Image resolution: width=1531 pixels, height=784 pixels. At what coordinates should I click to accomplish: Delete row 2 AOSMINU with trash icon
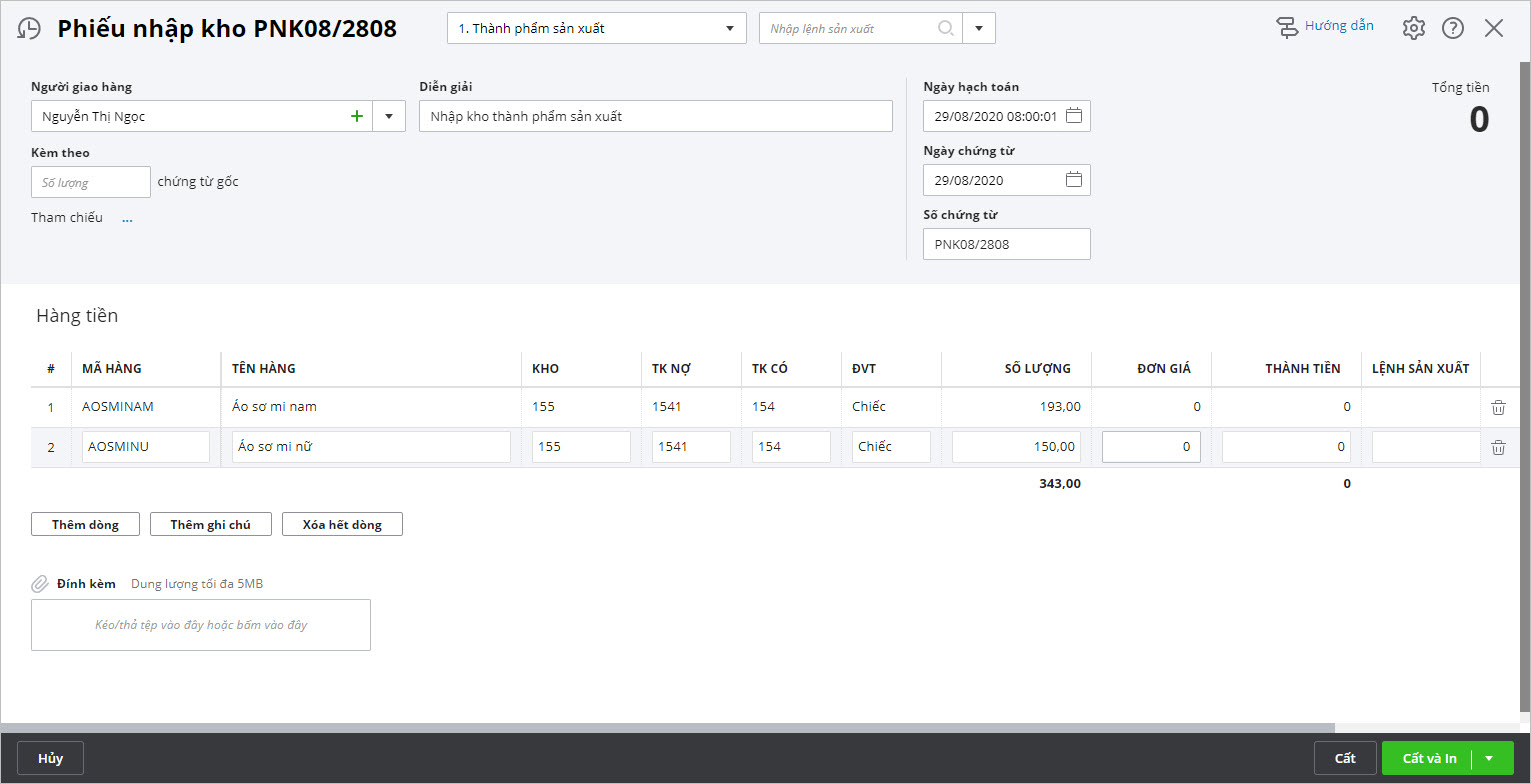coord(1498,447)
